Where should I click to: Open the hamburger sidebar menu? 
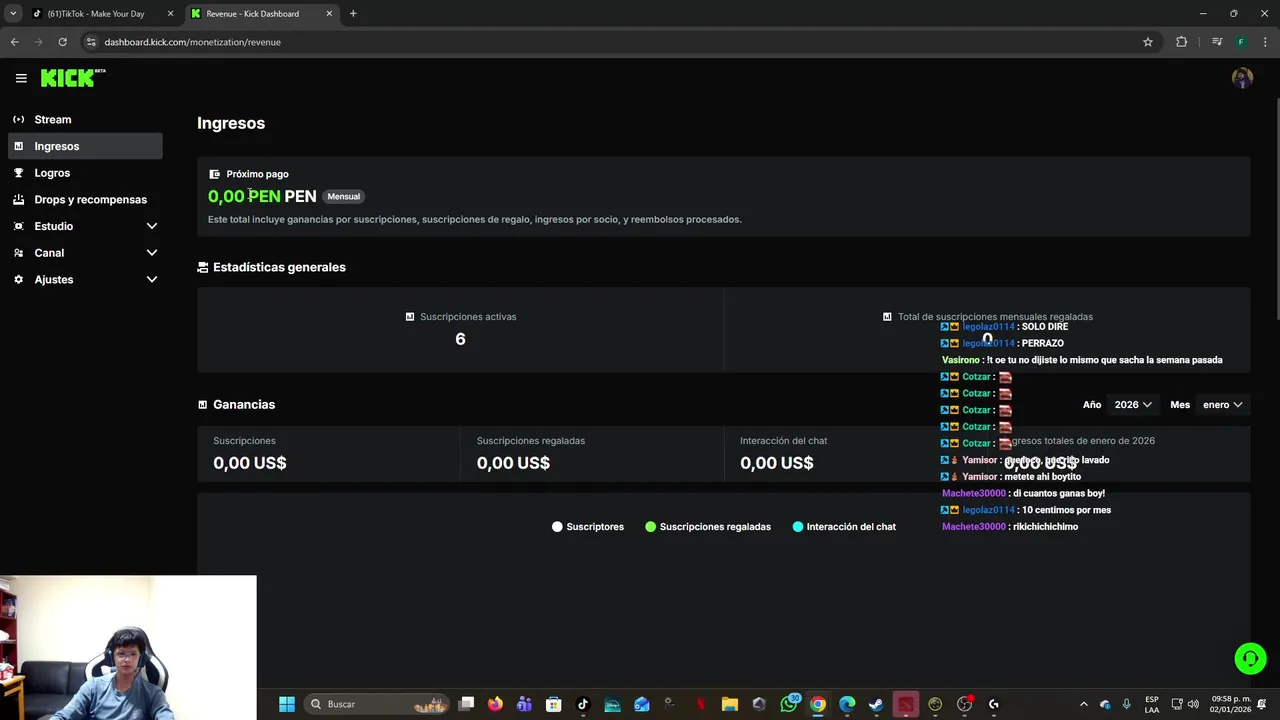click(21, 78)
